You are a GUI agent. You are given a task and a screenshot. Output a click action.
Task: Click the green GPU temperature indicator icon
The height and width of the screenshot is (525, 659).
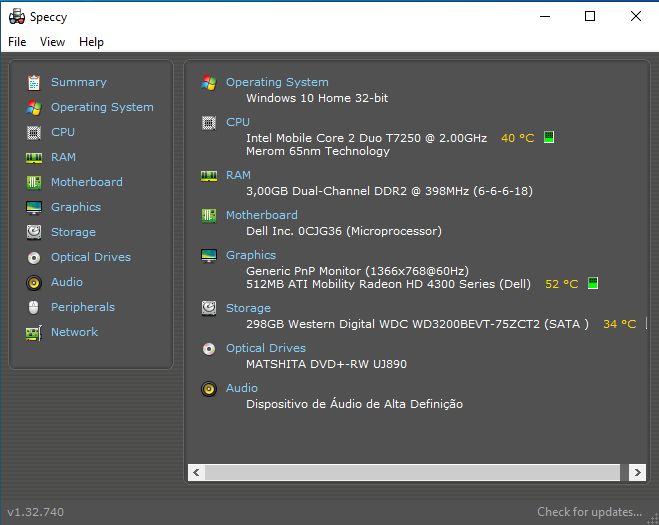click(x=593, y=283)
